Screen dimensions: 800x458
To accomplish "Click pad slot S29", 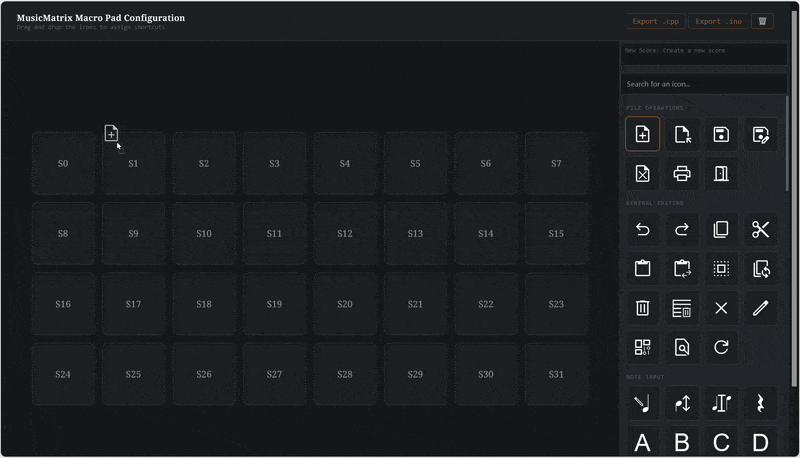I will 415,374.
